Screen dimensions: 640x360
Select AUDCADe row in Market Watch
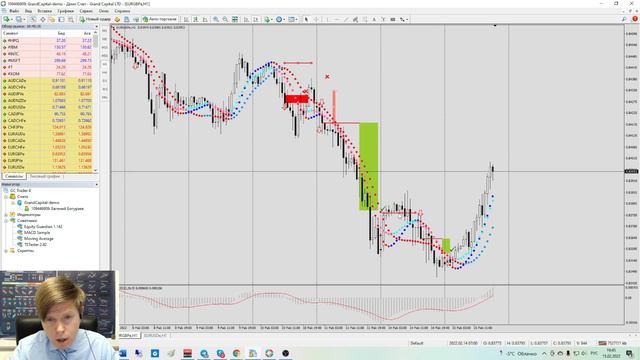pyautogui.click(x=47, y=80)
